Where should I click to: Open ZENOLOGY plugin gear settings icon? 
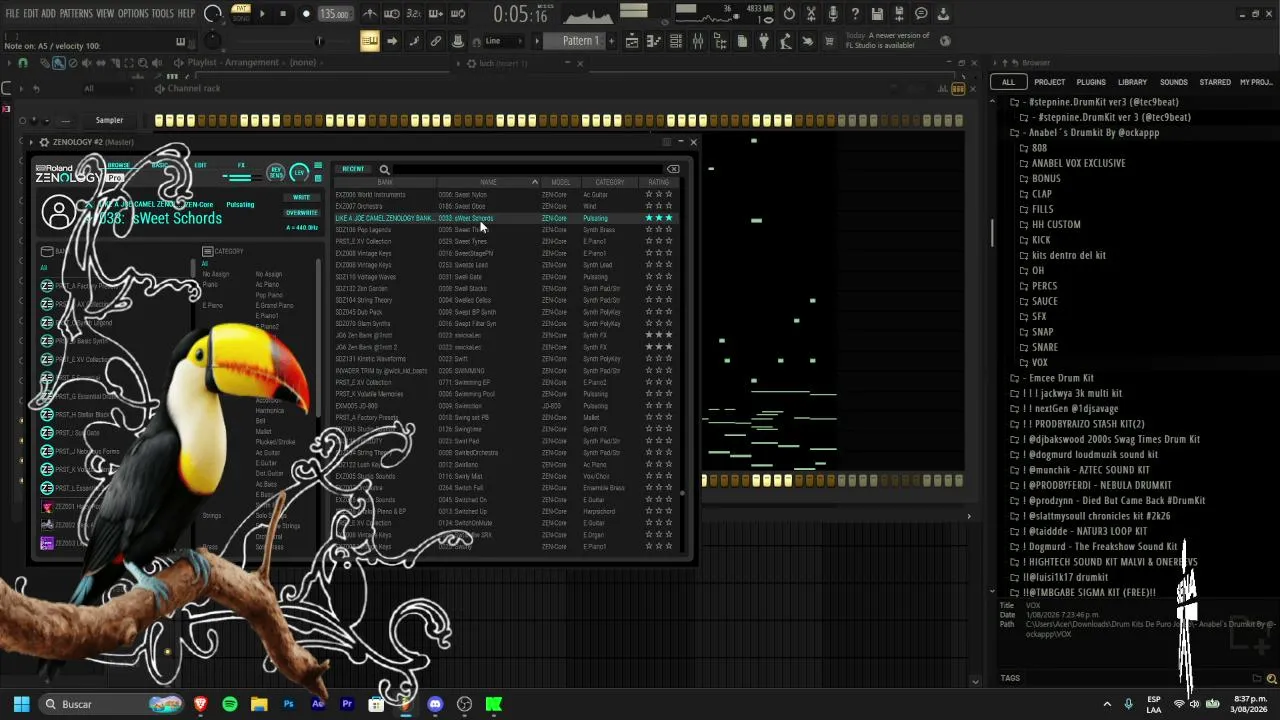point(44,142)
